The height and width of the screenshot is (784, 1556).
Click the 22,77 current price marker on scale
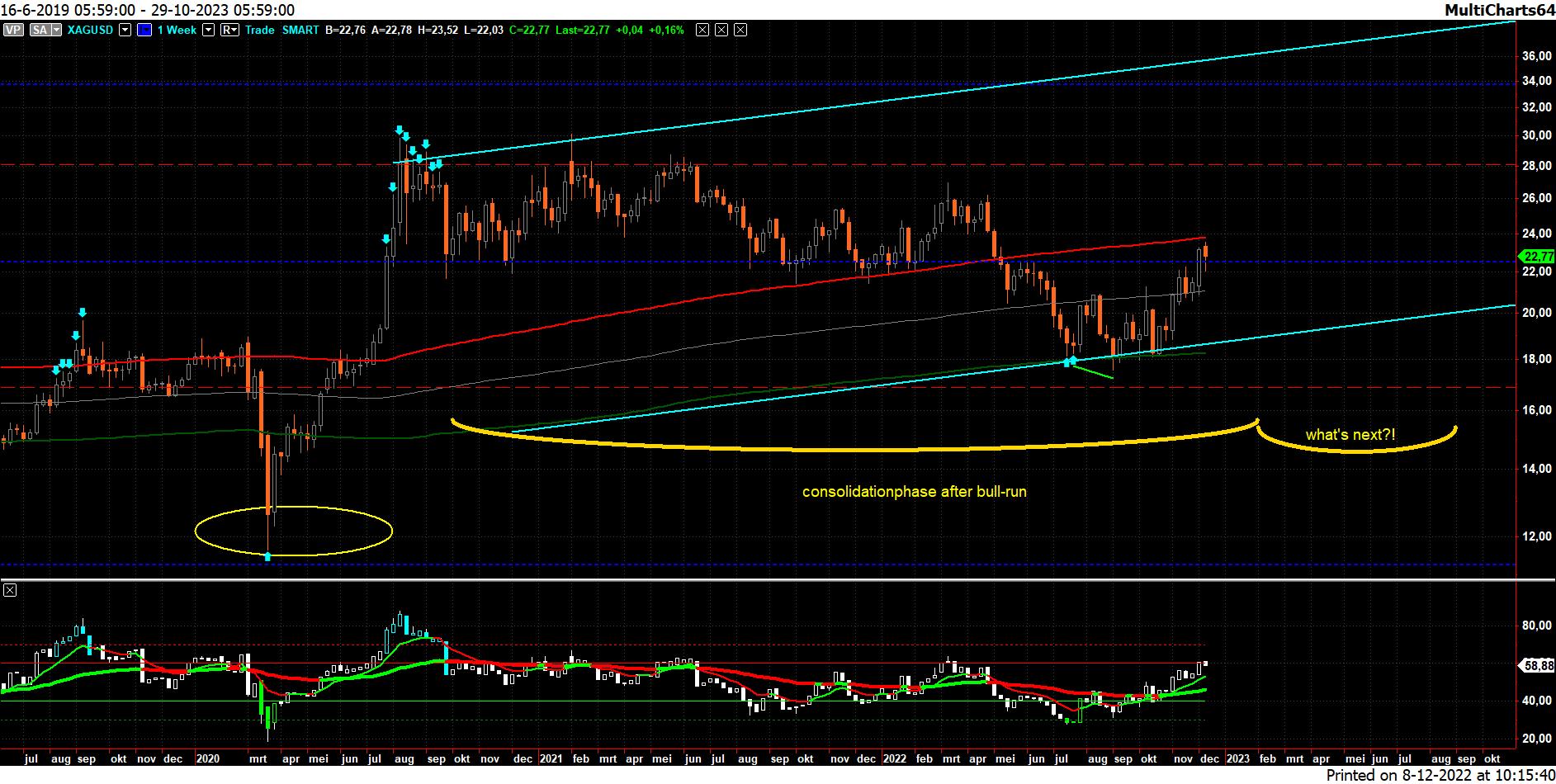1539,257
